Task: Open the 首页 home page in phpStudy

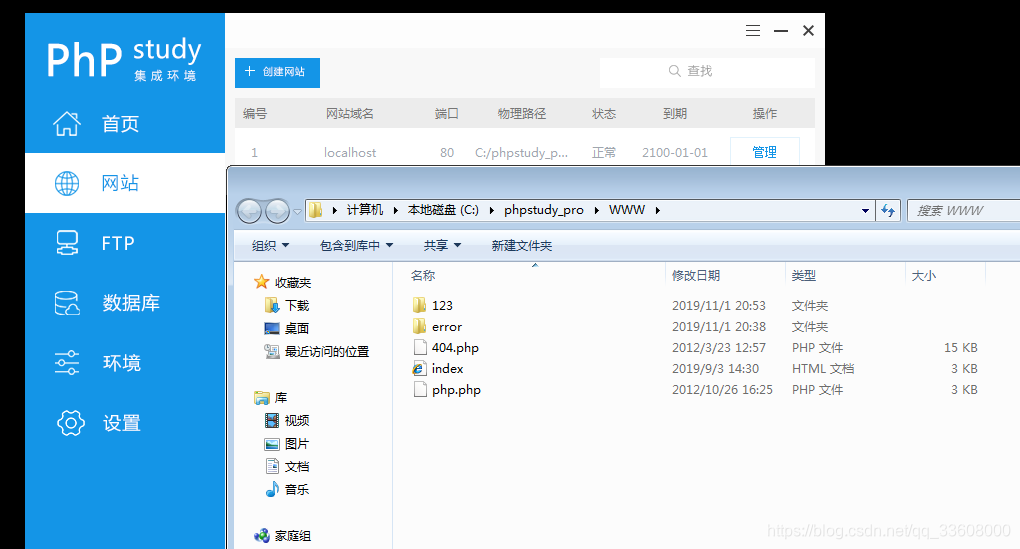Action: click(x=125, y=124)
